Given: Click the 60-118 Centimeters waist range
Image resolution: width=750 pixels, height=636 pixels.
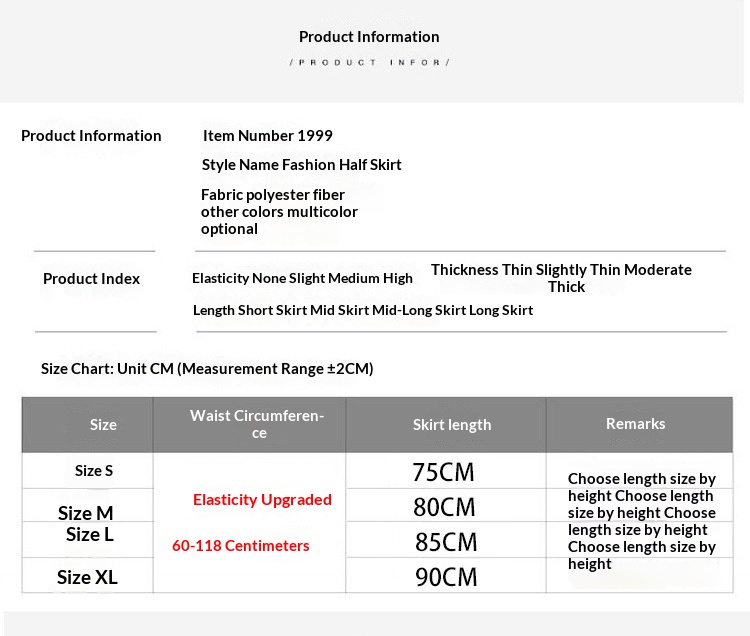Looking at the screenshot, I should (x=241, y=546).
